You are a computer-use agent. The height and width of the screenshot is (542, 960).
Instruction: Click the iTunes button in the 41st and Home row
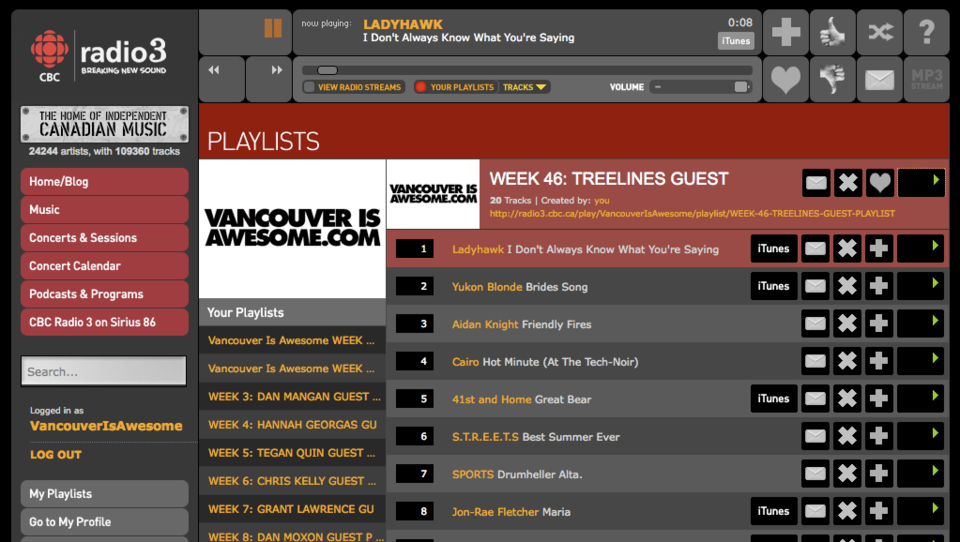pos(774,399)
